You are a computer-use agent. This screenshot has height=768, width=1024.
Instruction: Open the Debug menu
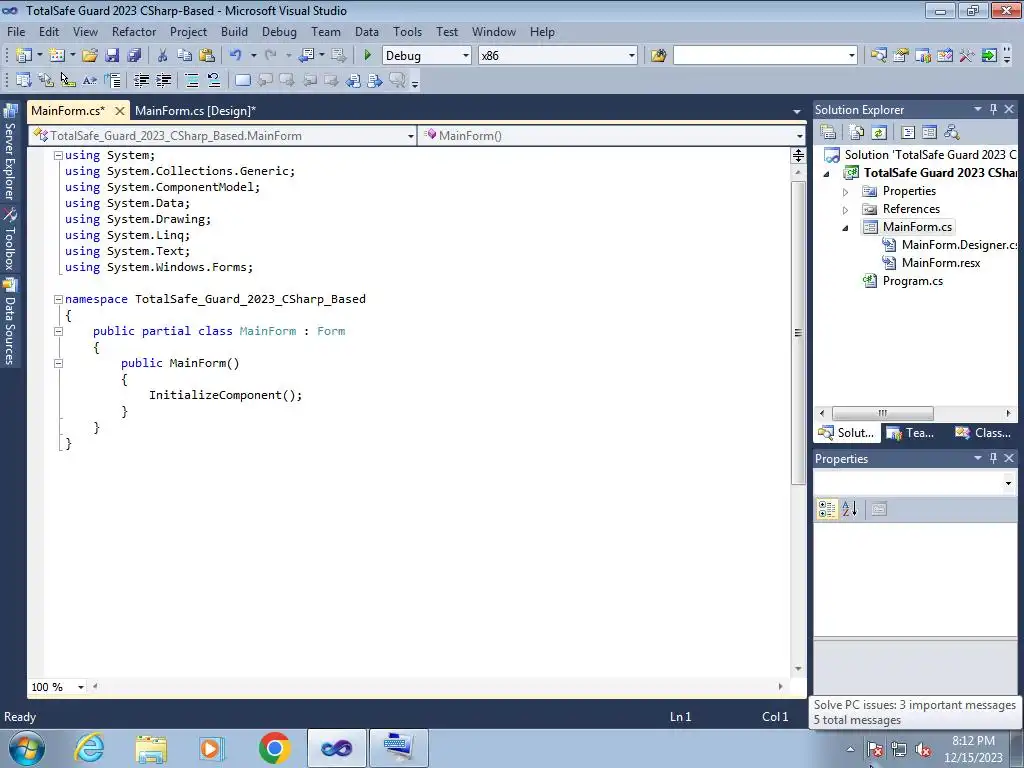pyautogui.click(x=279, y=31)
